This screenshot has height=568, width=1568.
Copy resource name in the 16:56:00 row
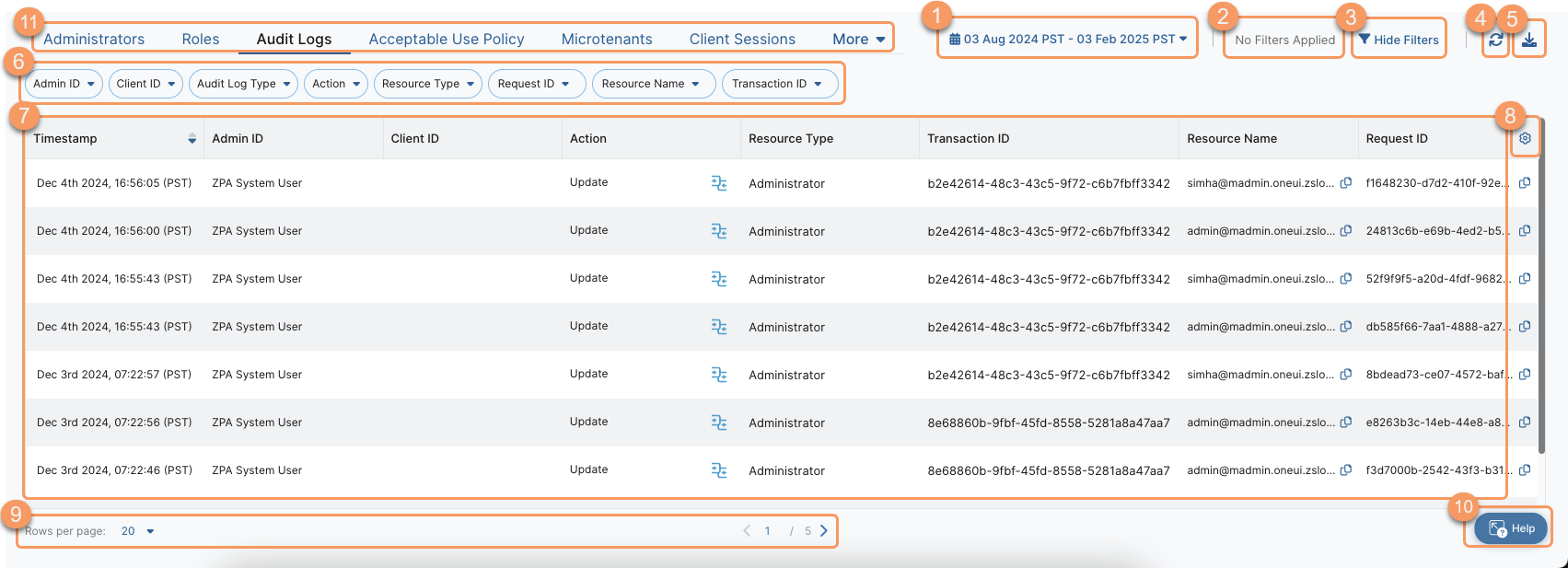coord(1345,231)
